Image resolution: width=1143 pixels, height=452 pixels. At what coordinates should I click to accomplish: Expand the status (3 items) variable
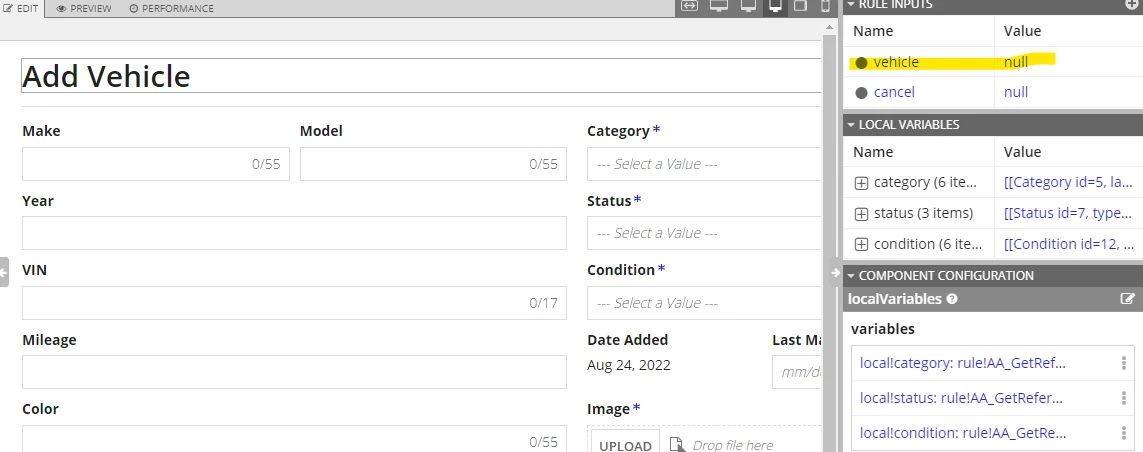point(861,214)
